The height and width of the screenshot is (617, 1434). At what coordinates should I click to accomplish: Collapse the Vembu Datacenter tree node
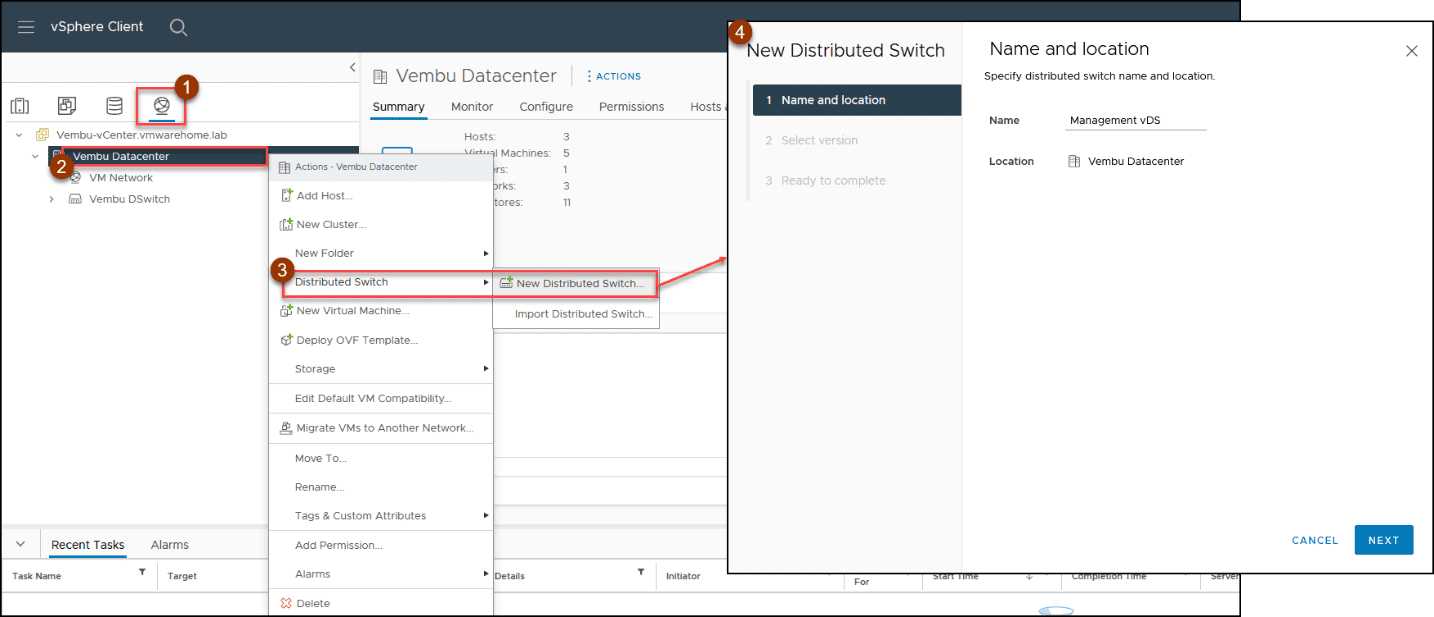[x=36, y=156]
